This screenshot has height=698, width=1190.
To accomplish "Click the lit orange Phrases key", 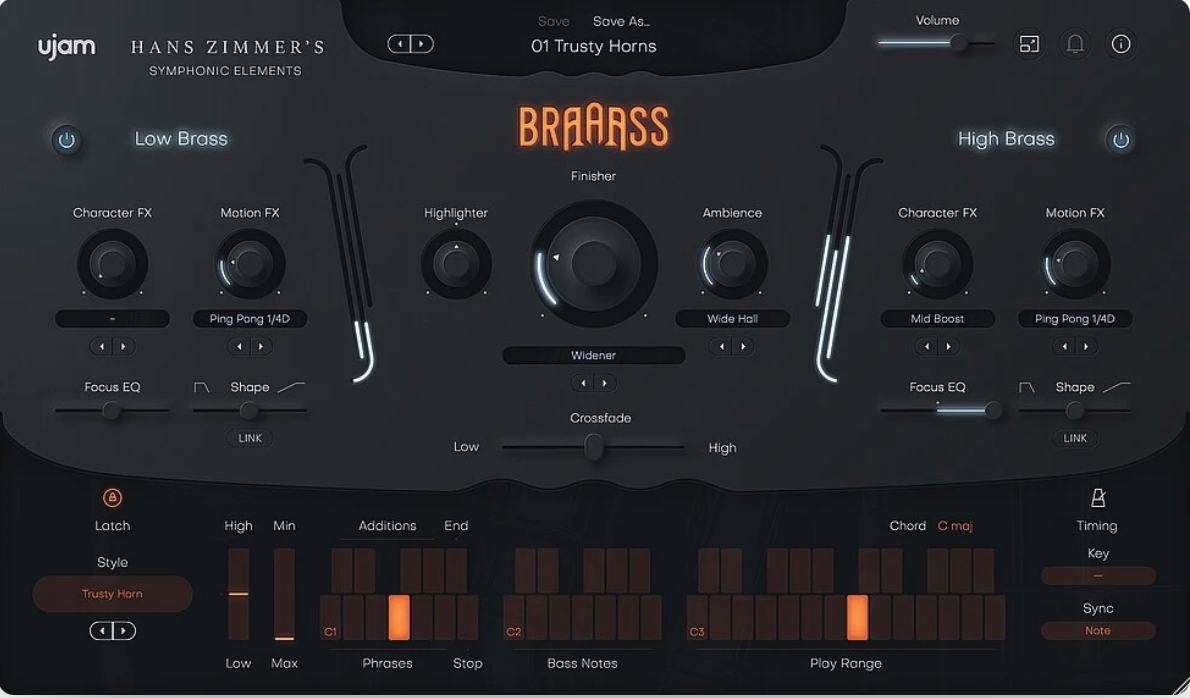I will tap(399, 618).
